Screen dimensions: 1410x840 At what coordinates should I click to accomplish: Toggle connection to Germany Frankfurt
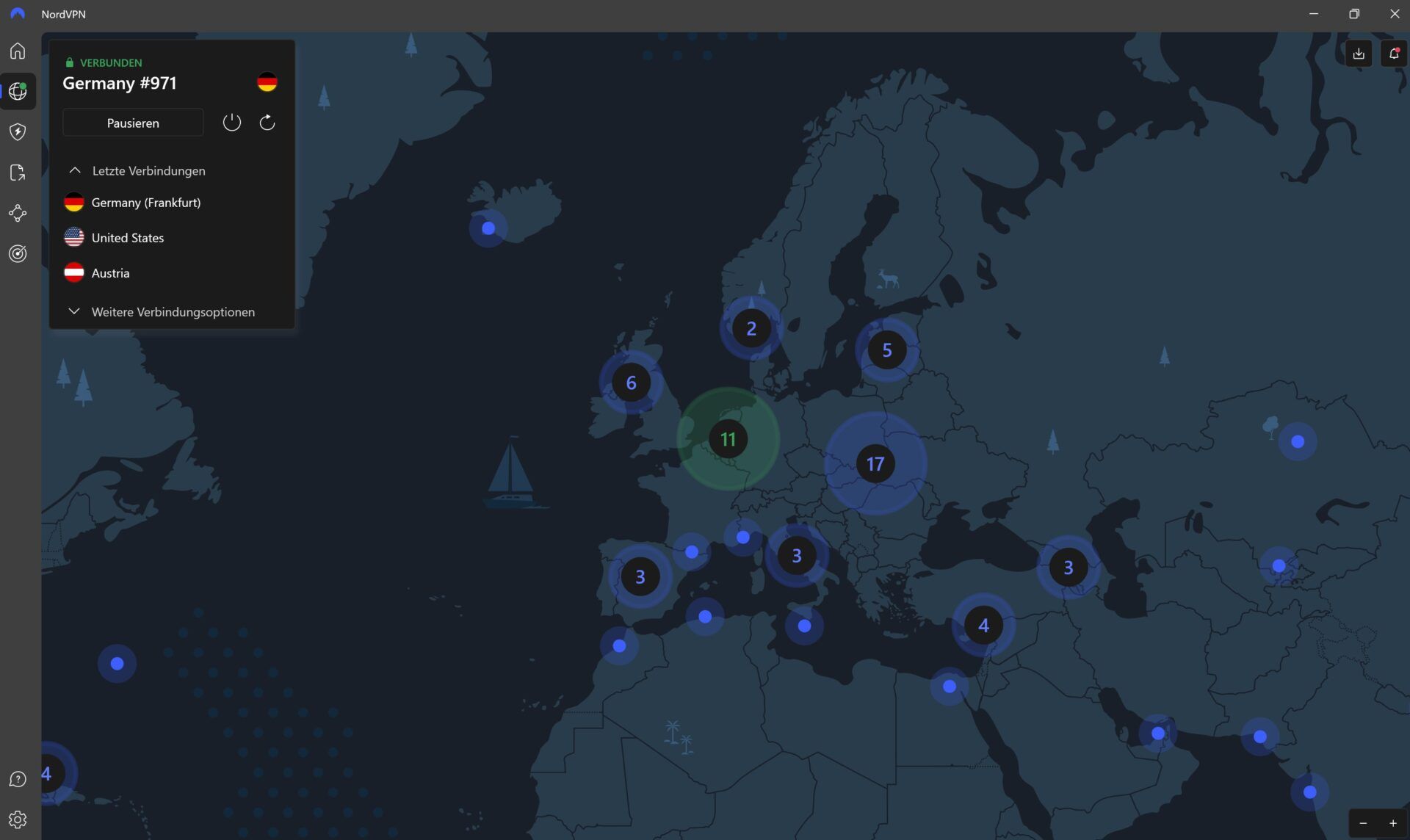pyautogui.click(x=146, y=202)
